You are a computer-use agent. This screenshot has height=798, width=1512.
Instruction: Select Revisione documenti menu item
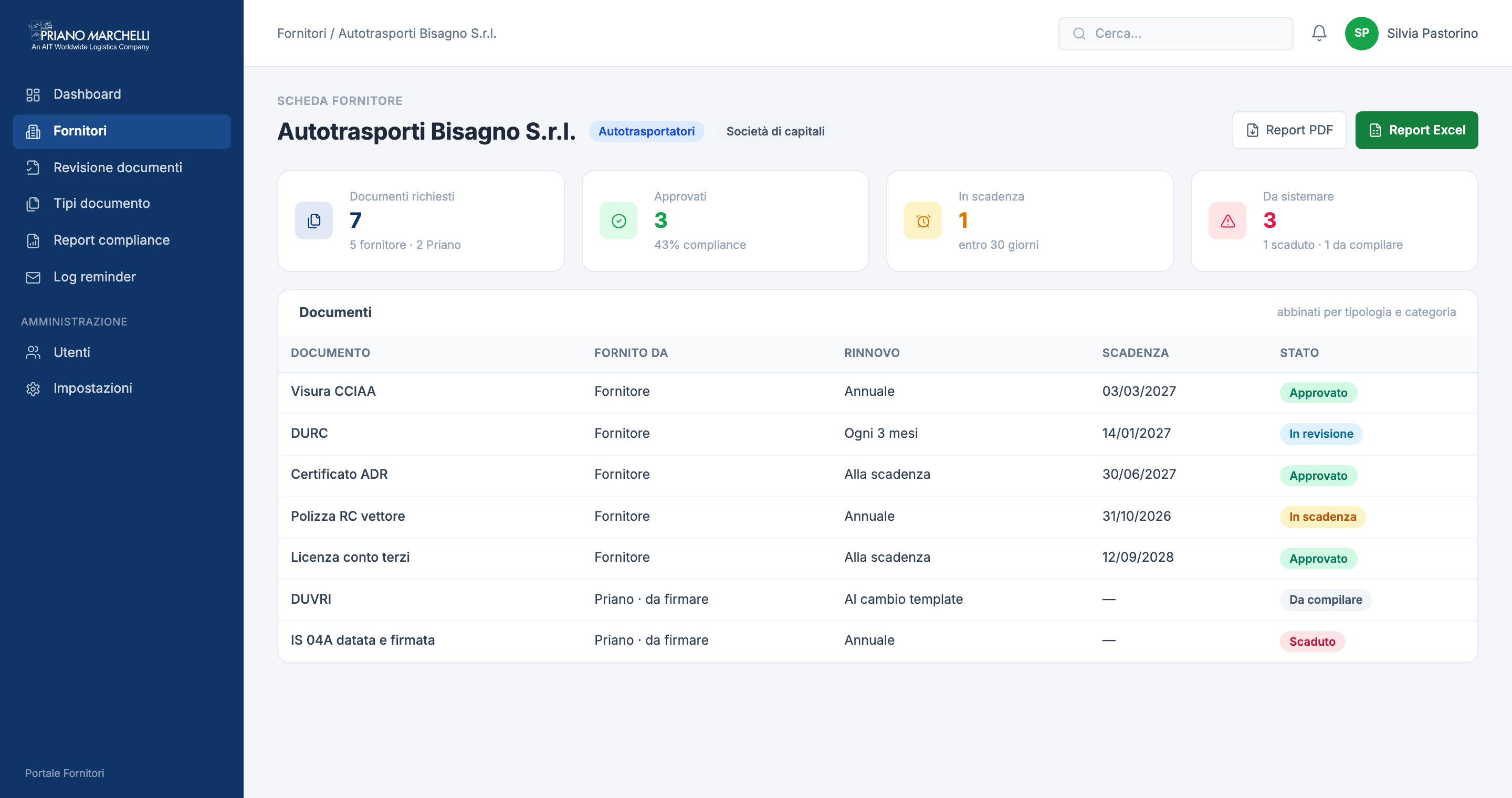(x=121, y=168)
